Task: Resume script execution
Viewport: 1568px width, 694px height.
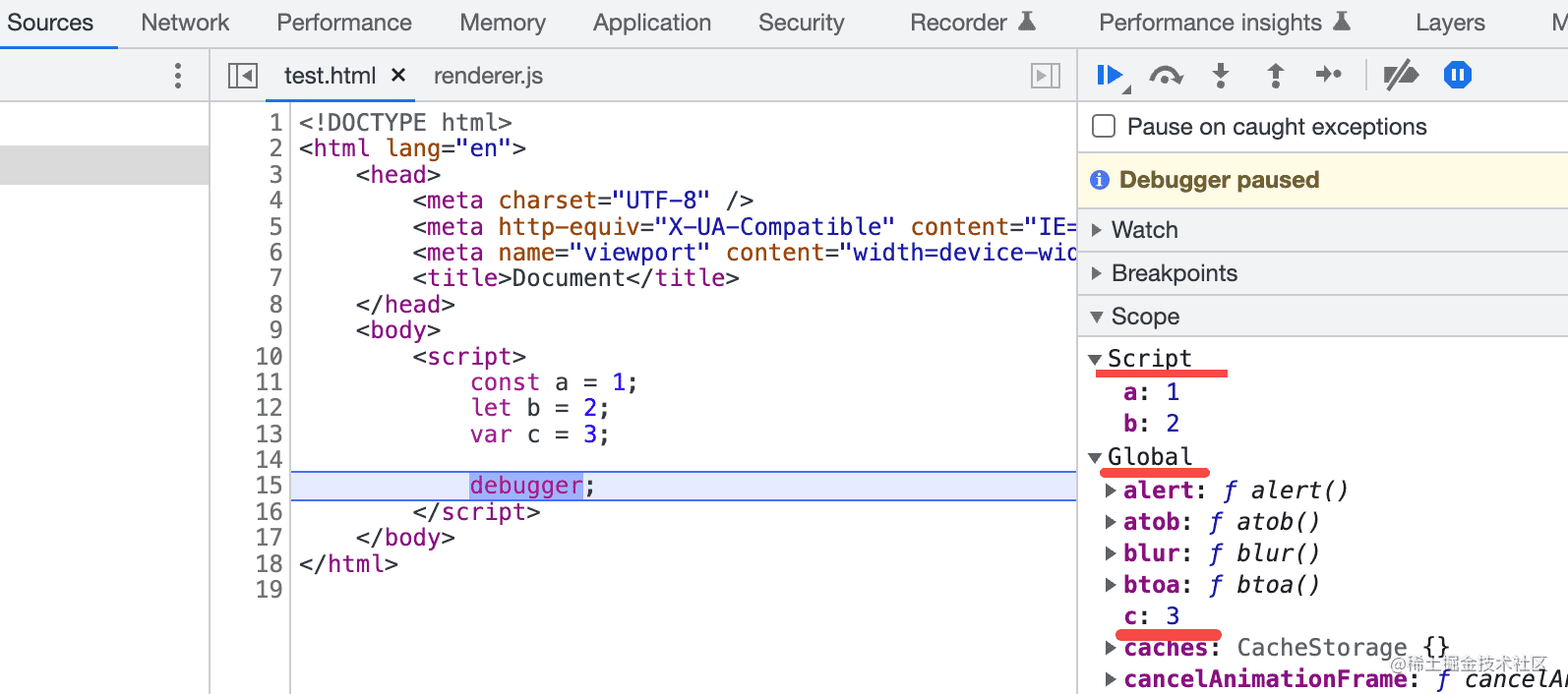Action: coord(1110,76)
